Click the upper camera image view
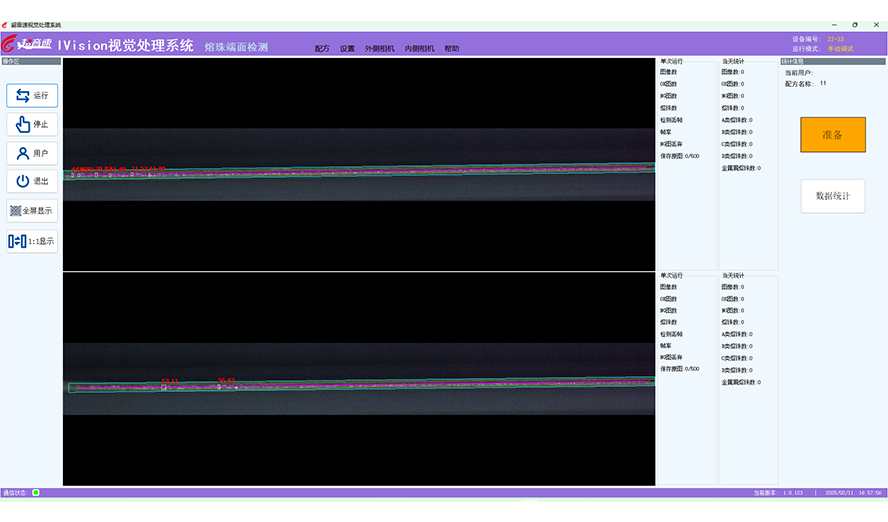The height and width of the screenshot is (522, 888). (358, 163)
